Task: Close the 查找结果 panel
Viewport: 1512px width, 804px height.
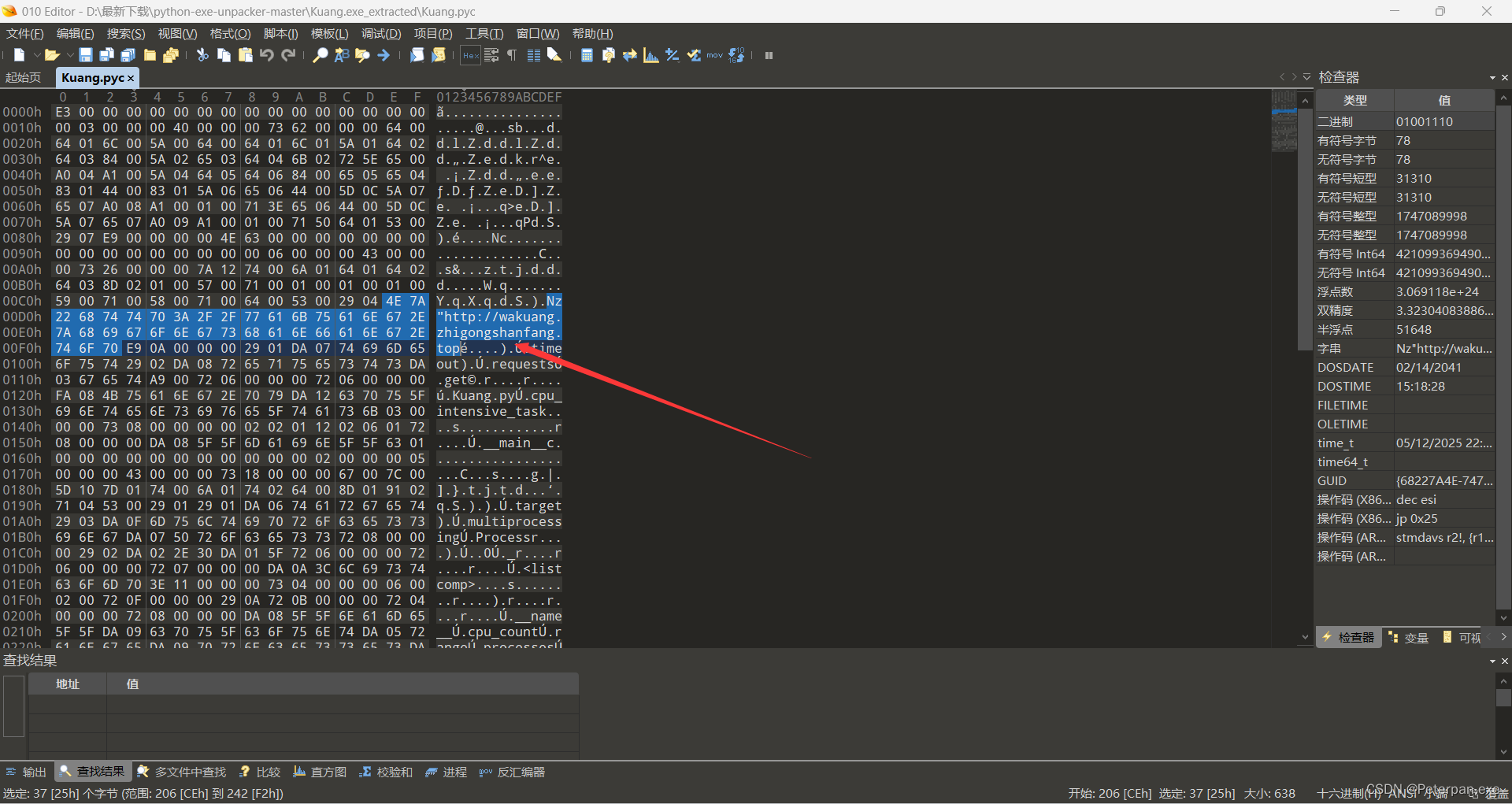Action: pos(1505,661)
